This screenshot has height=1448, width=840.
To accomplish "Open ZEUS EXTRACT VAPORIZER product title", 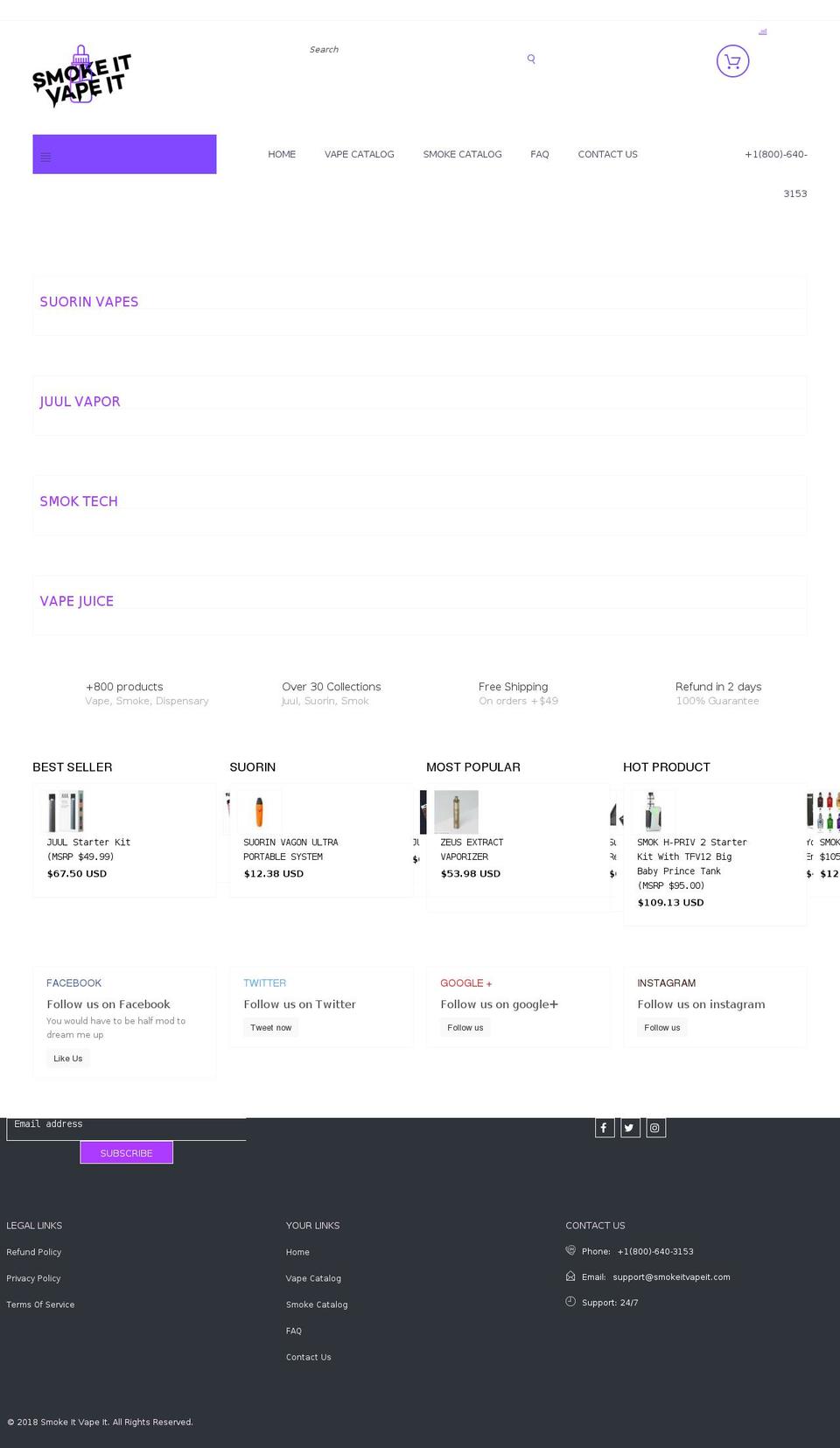I will click(472, 850).
